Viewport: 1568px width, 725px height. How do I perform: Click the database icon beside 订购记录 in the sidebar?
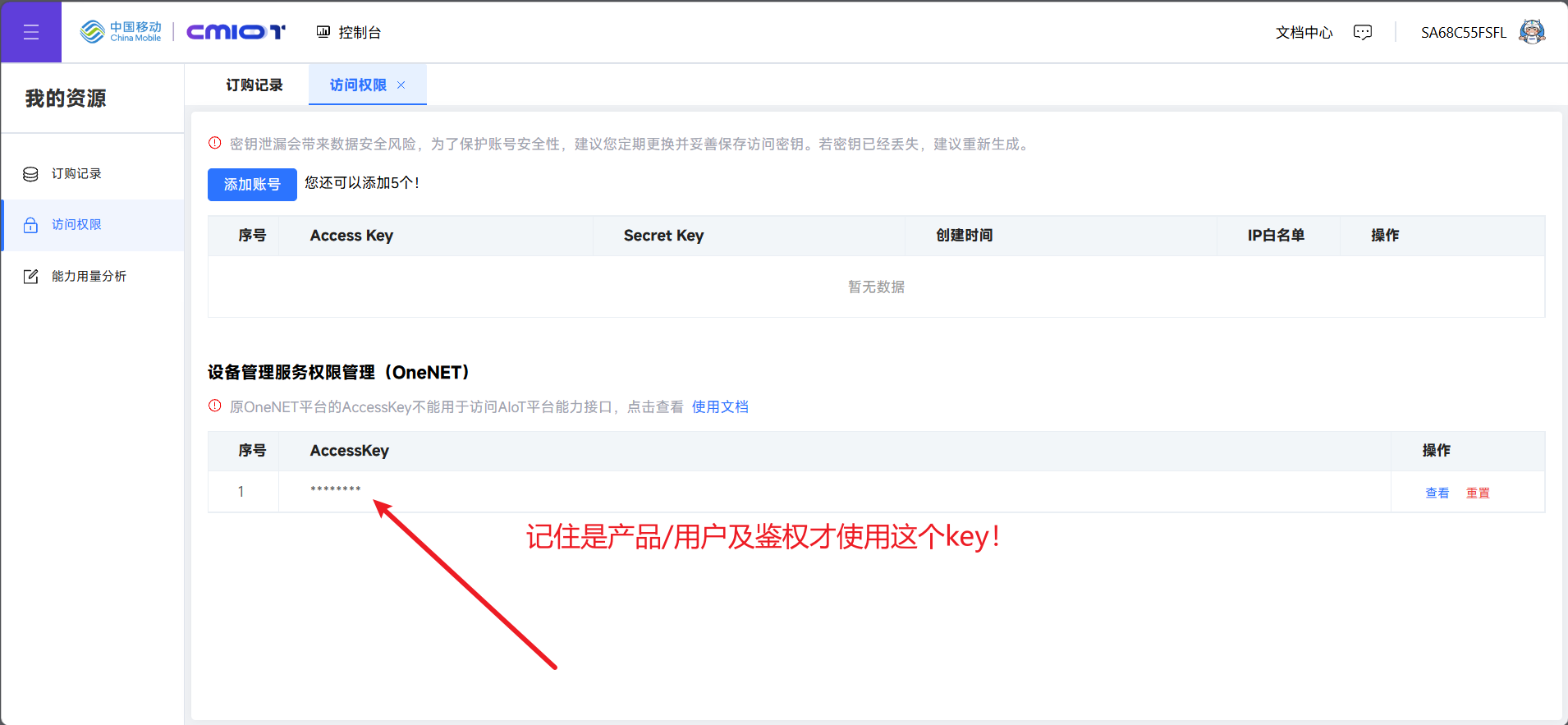coord(30,174)
